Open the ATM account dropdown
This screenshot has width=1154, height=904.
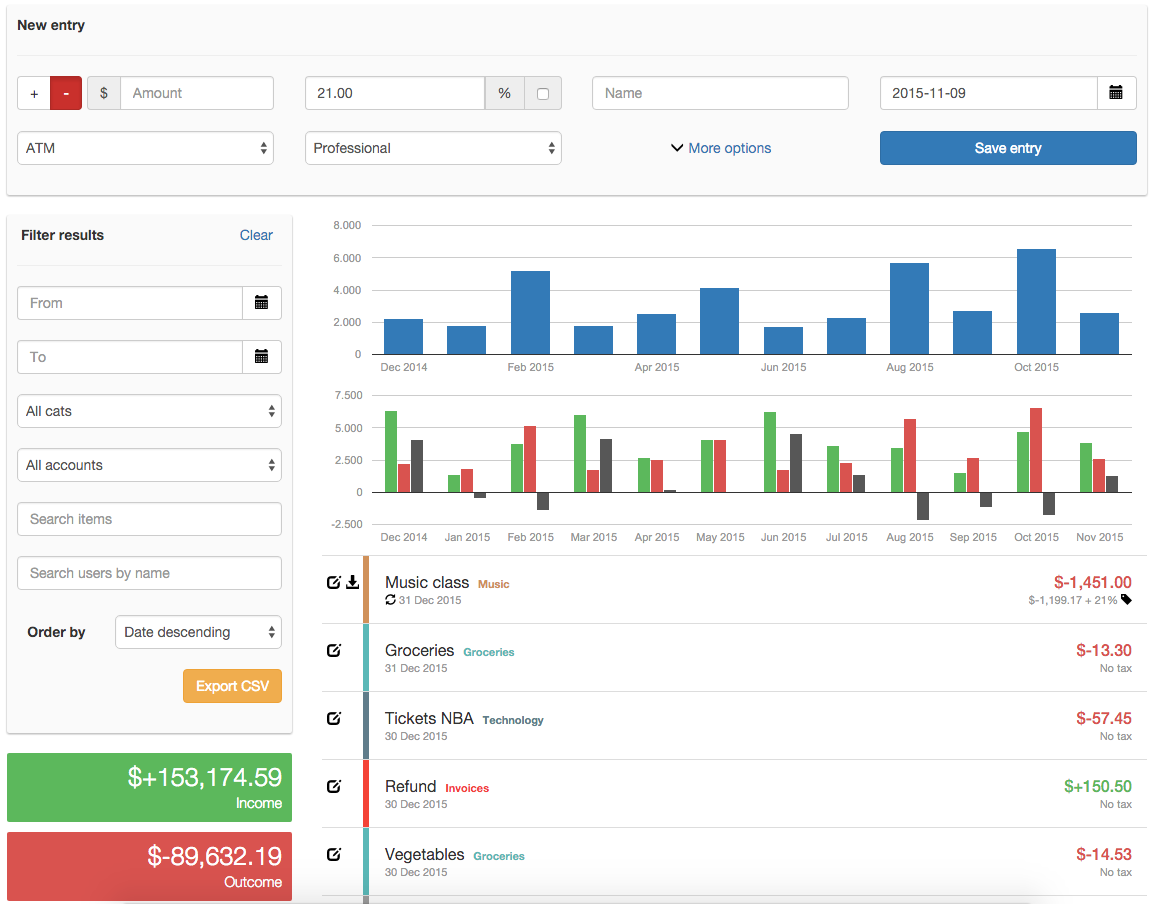pos(145,147)
